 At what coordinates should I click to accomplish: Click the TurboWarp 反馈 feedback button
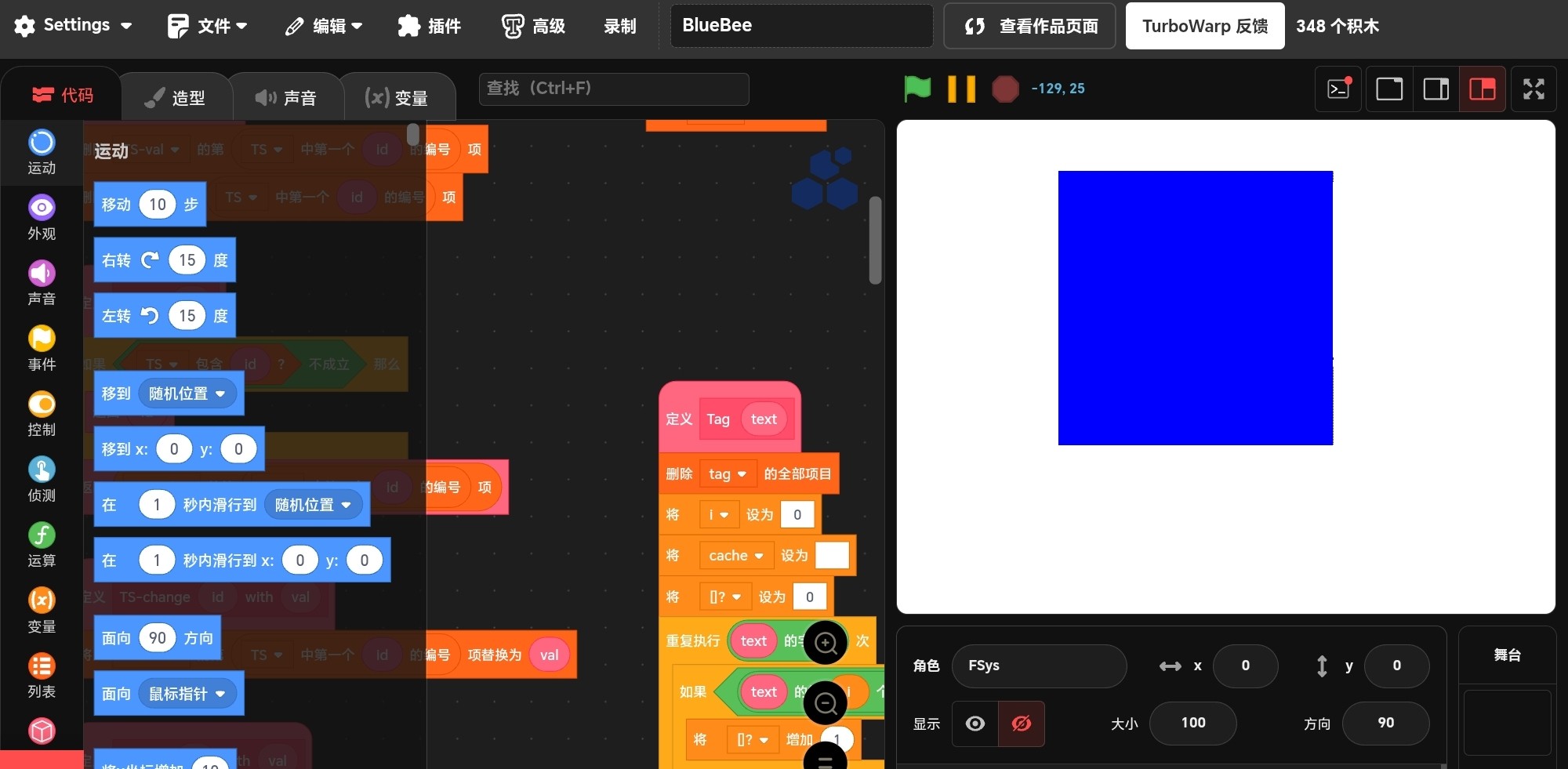coord(1205,26)
